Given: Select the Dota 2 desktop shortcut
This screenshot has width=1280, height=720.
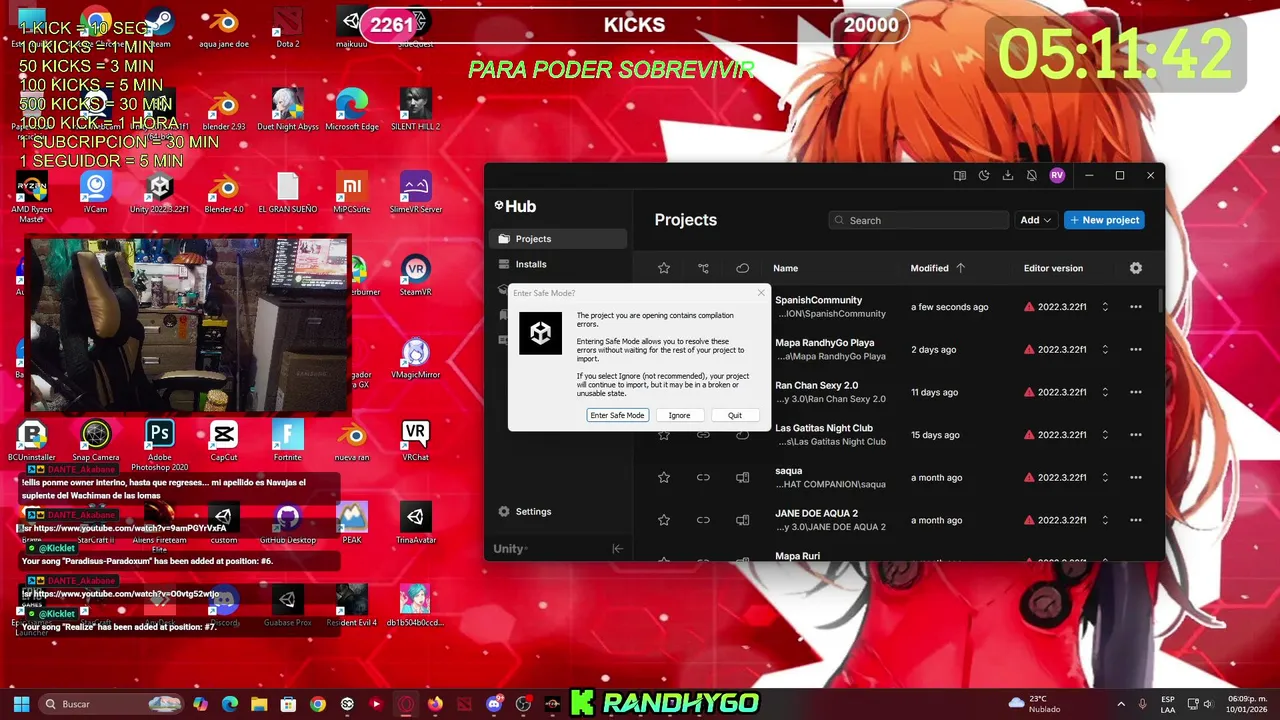Looking at the screenshot, I should [x=288, y=28].
